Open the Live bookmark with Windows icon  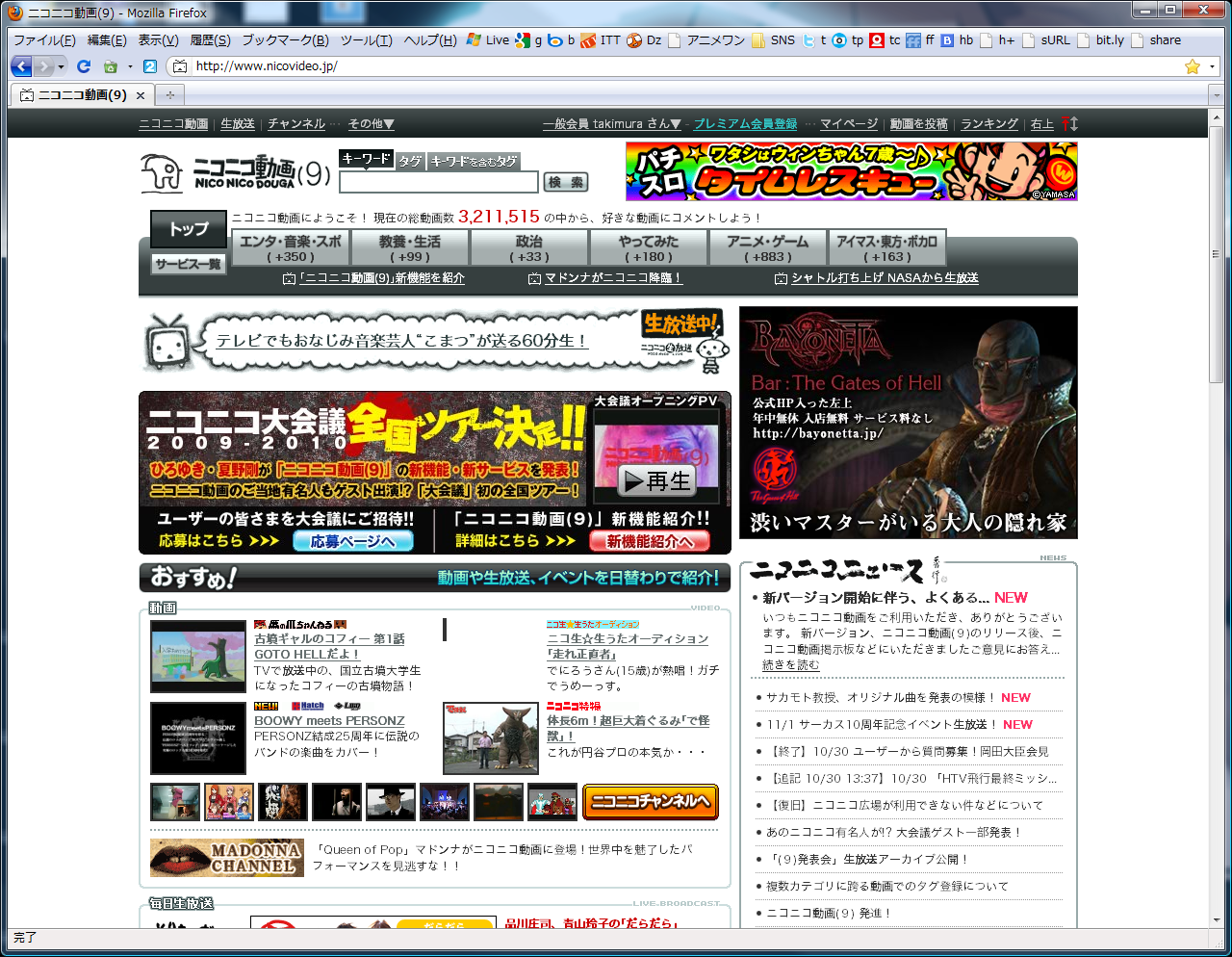pos(488,40)
